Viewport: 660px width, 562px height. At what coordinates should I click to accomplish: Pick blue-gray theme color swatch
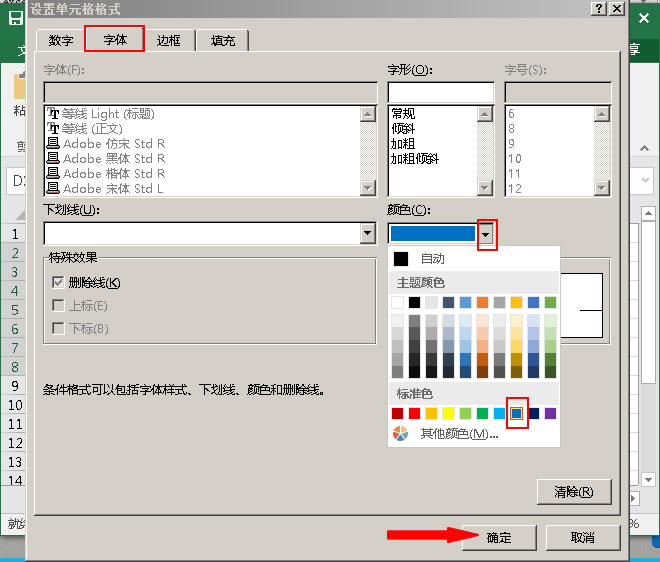[448, 302]
